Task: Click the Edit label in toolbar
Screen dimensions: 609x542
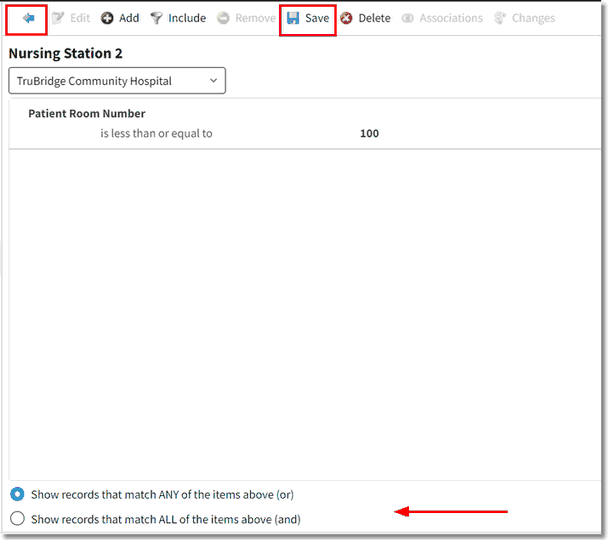Action: 80,18
